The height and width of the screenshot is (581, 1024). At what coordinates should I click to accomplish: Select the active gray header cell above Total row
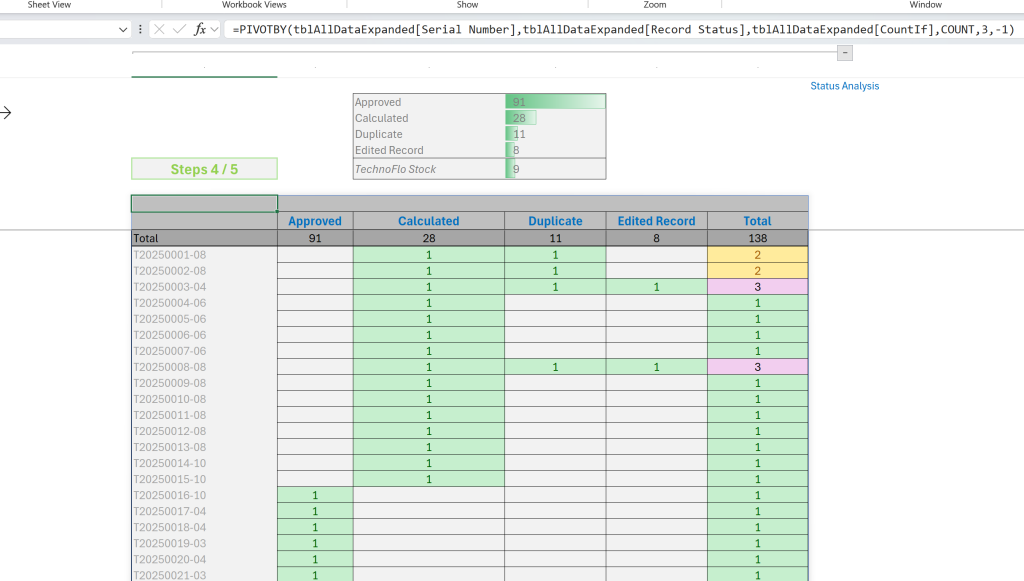tap(204, 204)
